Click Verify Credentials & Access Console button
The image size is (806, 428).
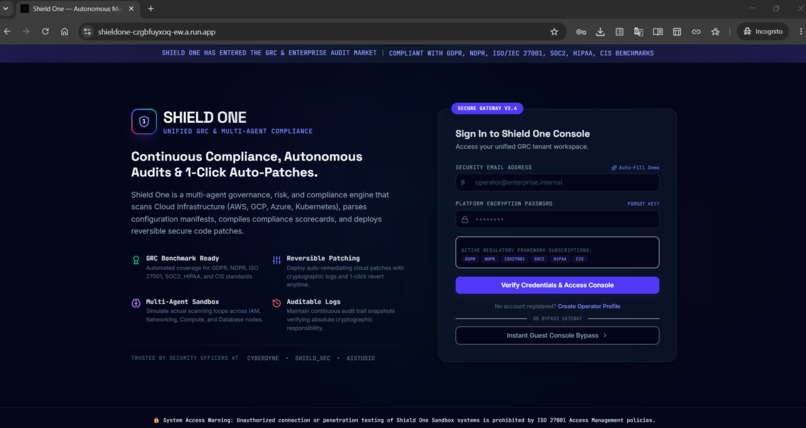point(557,285)
